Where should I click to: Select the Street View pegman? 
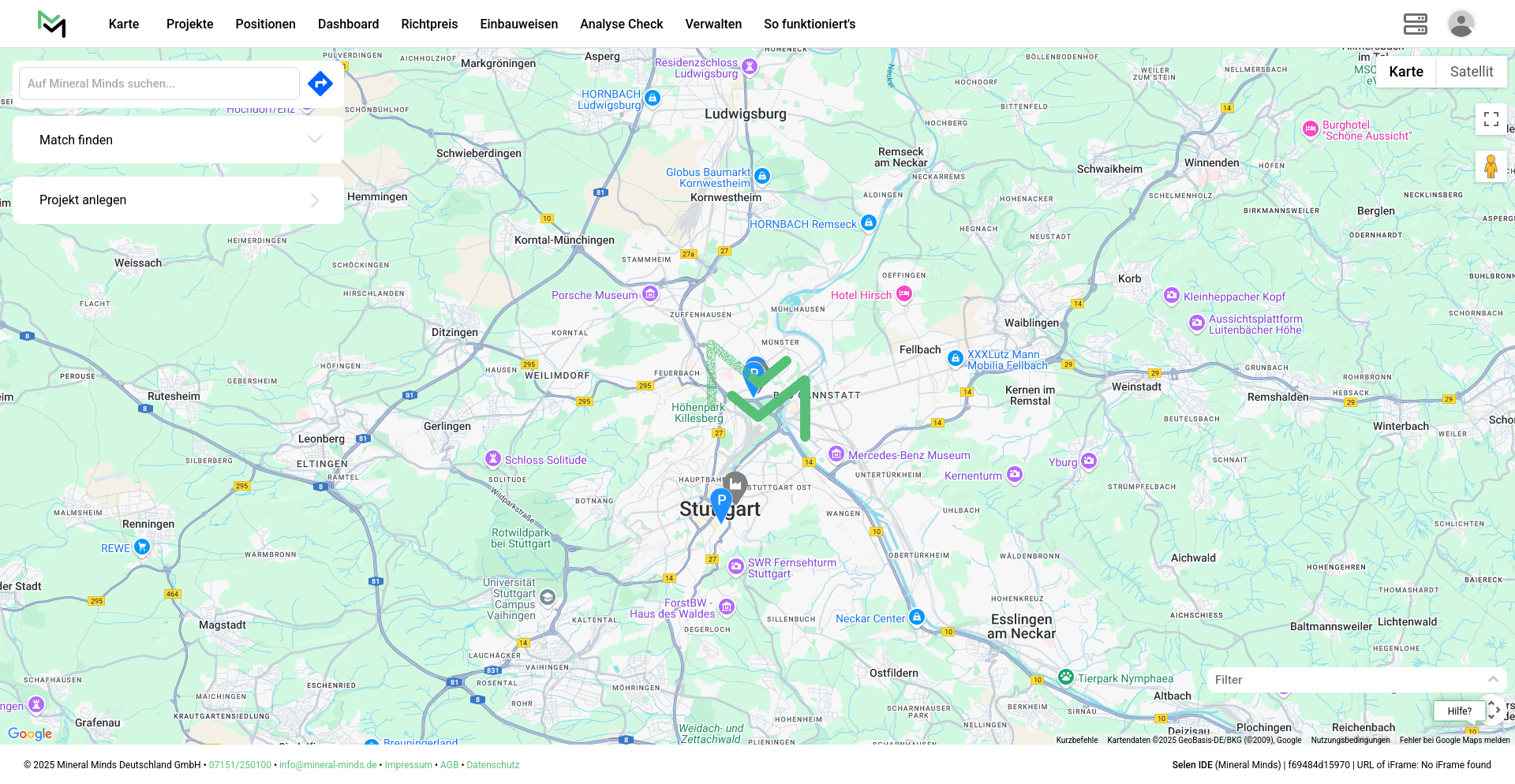[x=1491, y=167]
